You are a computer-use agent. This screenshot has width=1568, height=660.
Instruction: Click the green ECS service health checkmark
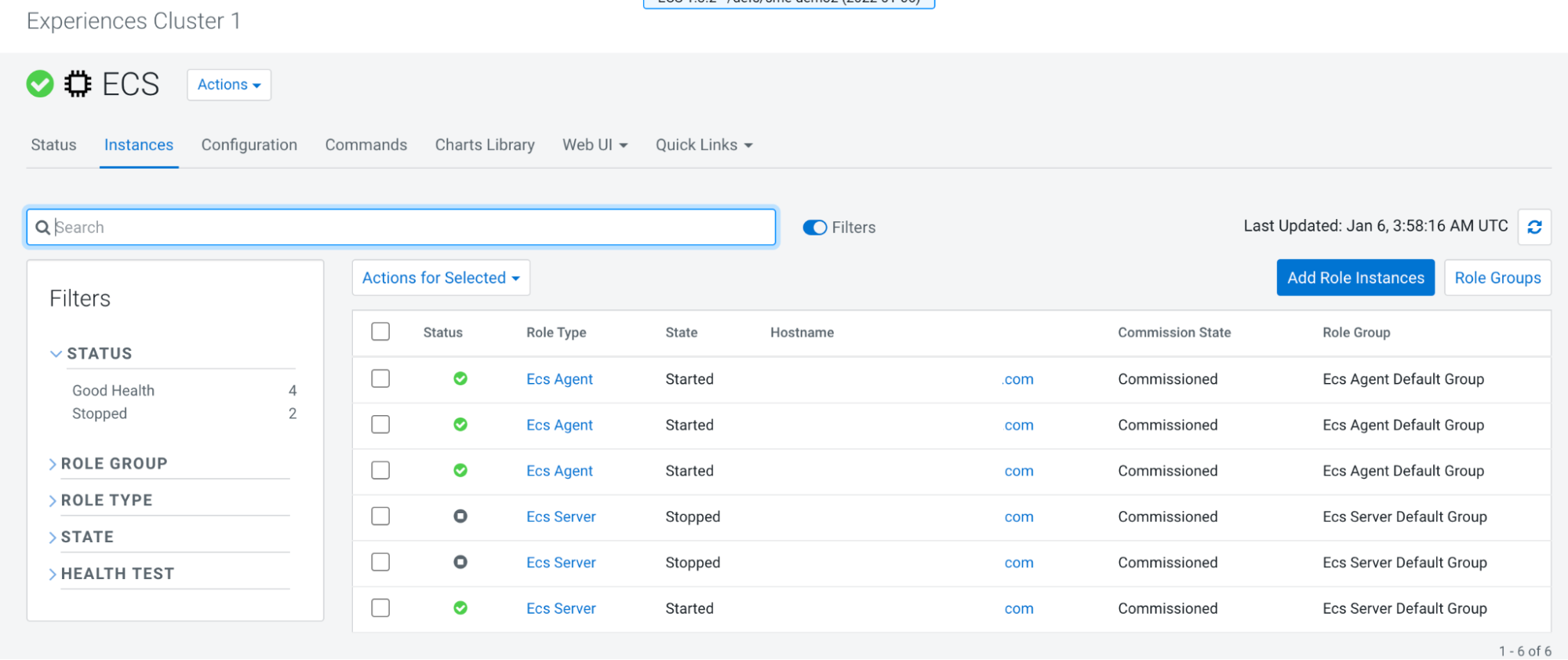[40, 84]
